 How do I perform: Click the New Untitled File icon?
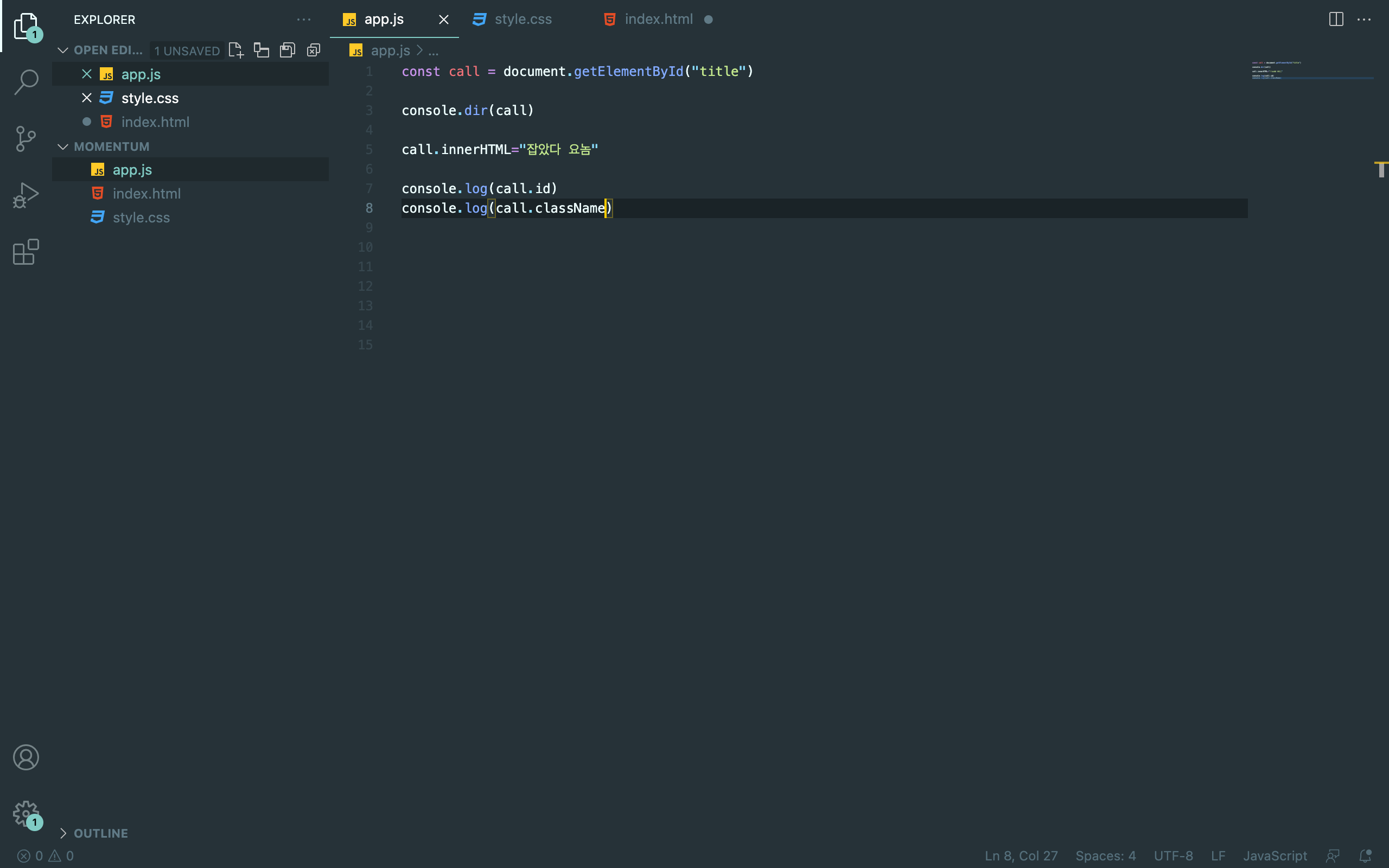click(x=236, y=50)
